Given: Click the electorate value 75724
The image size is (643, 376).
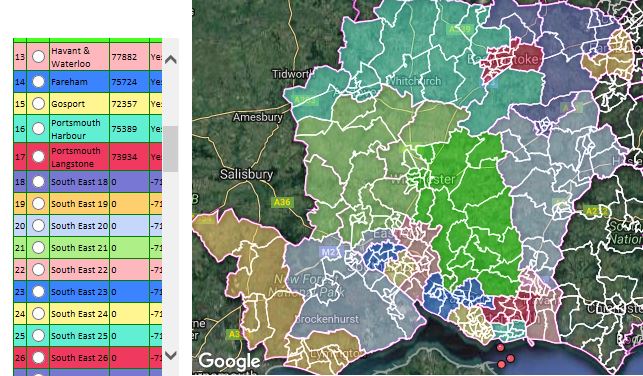Looking at the screenshot, I should 124,82.
